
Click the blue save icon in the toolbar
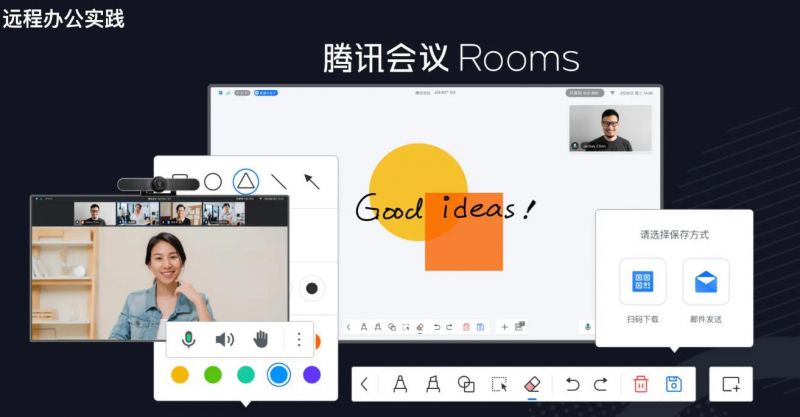click(x=673, y=384)
